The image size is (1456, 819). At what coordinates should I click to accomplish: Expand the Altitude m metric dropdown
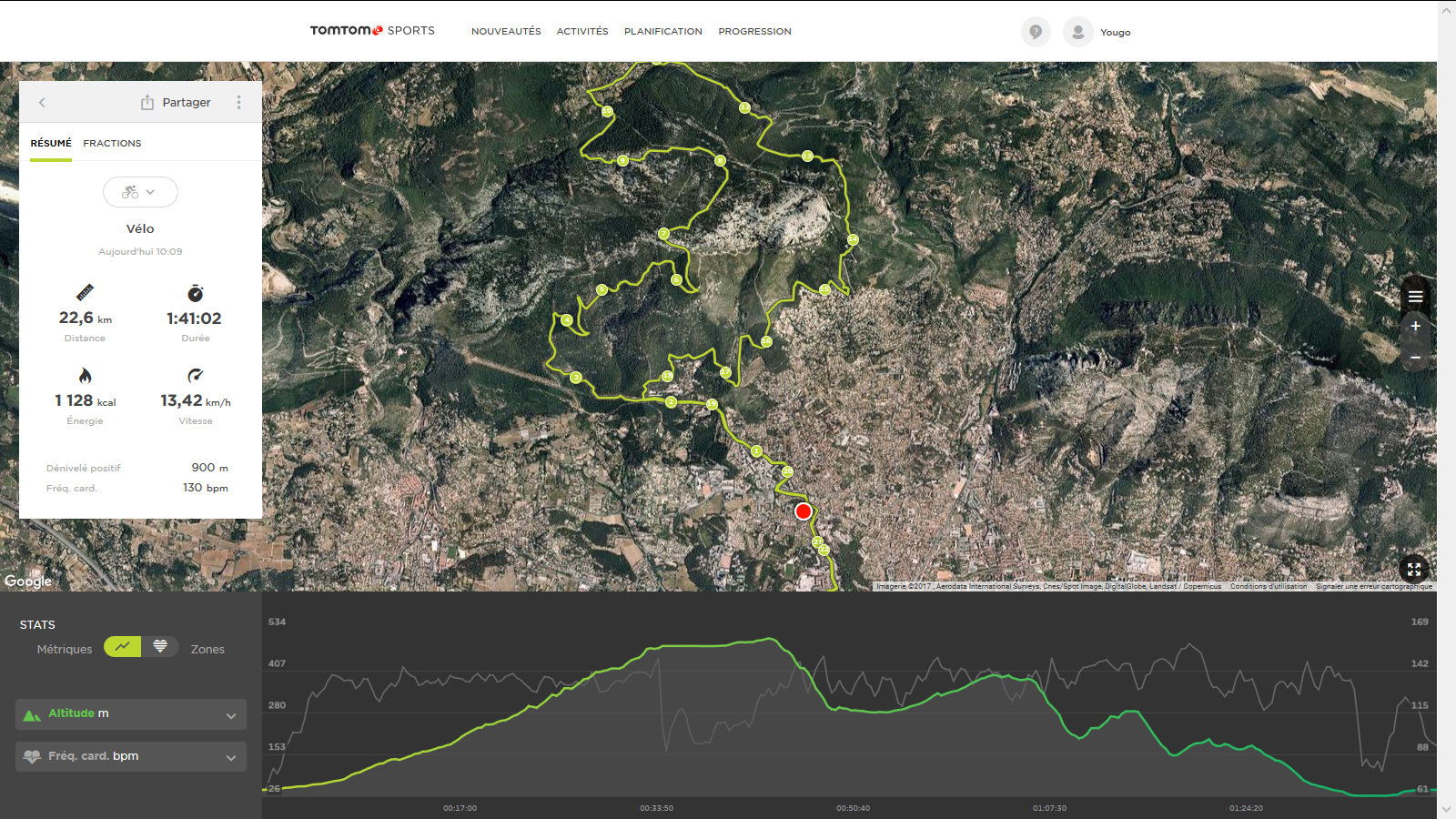131,714
